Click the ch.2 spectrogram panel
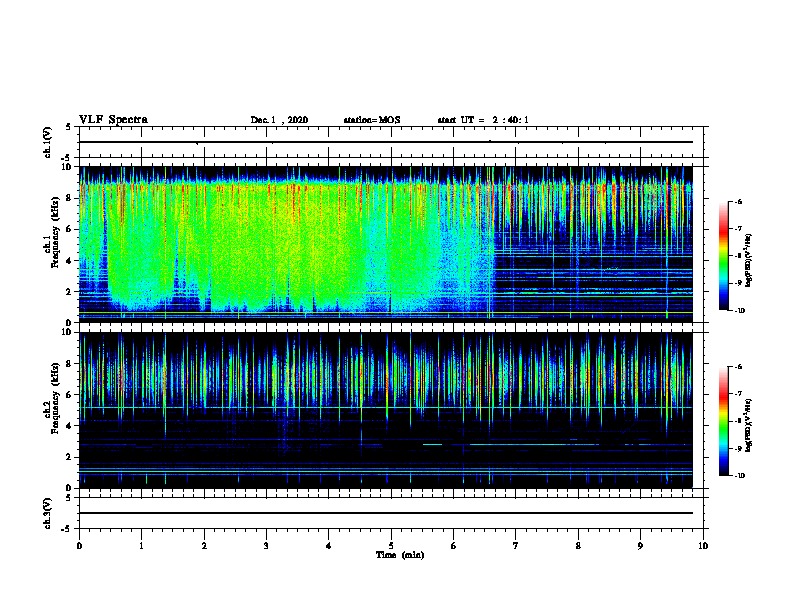Viewport: 792px width, 612px height. 386,410
